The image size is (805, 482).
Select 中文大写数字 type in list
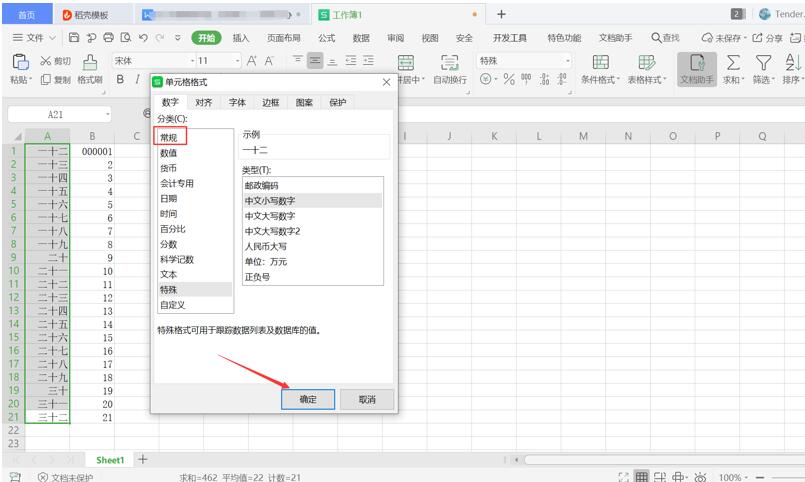tap(313, 216)
